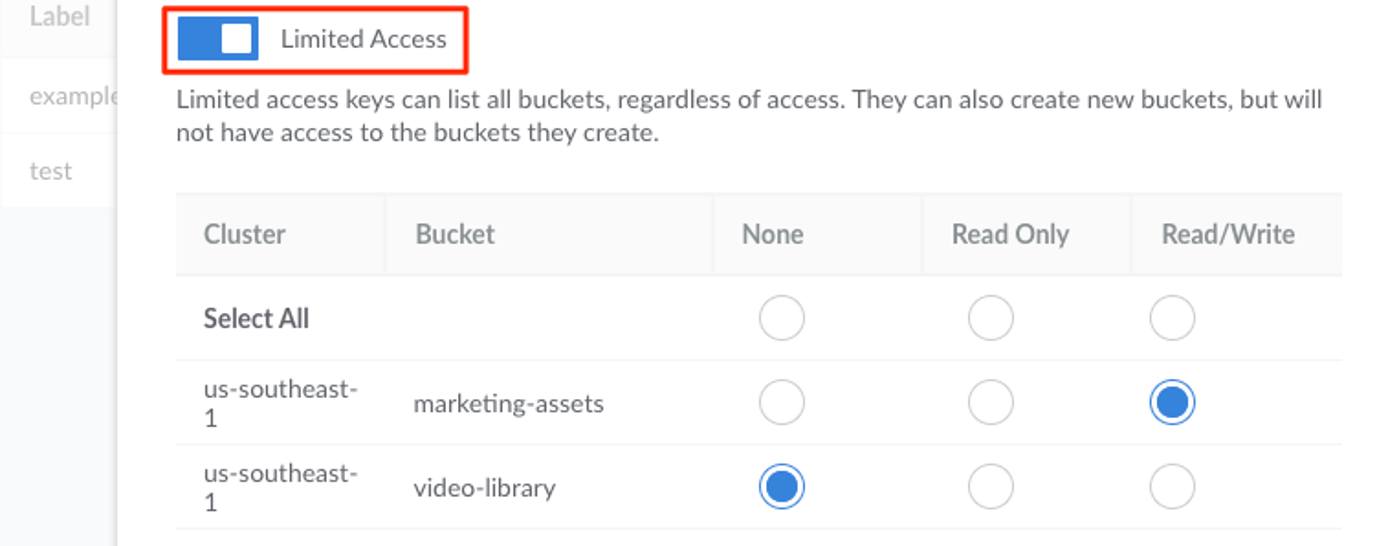Click the Read/Write column header
This screenshot has height=546, width=1388.
point(1228,235)
